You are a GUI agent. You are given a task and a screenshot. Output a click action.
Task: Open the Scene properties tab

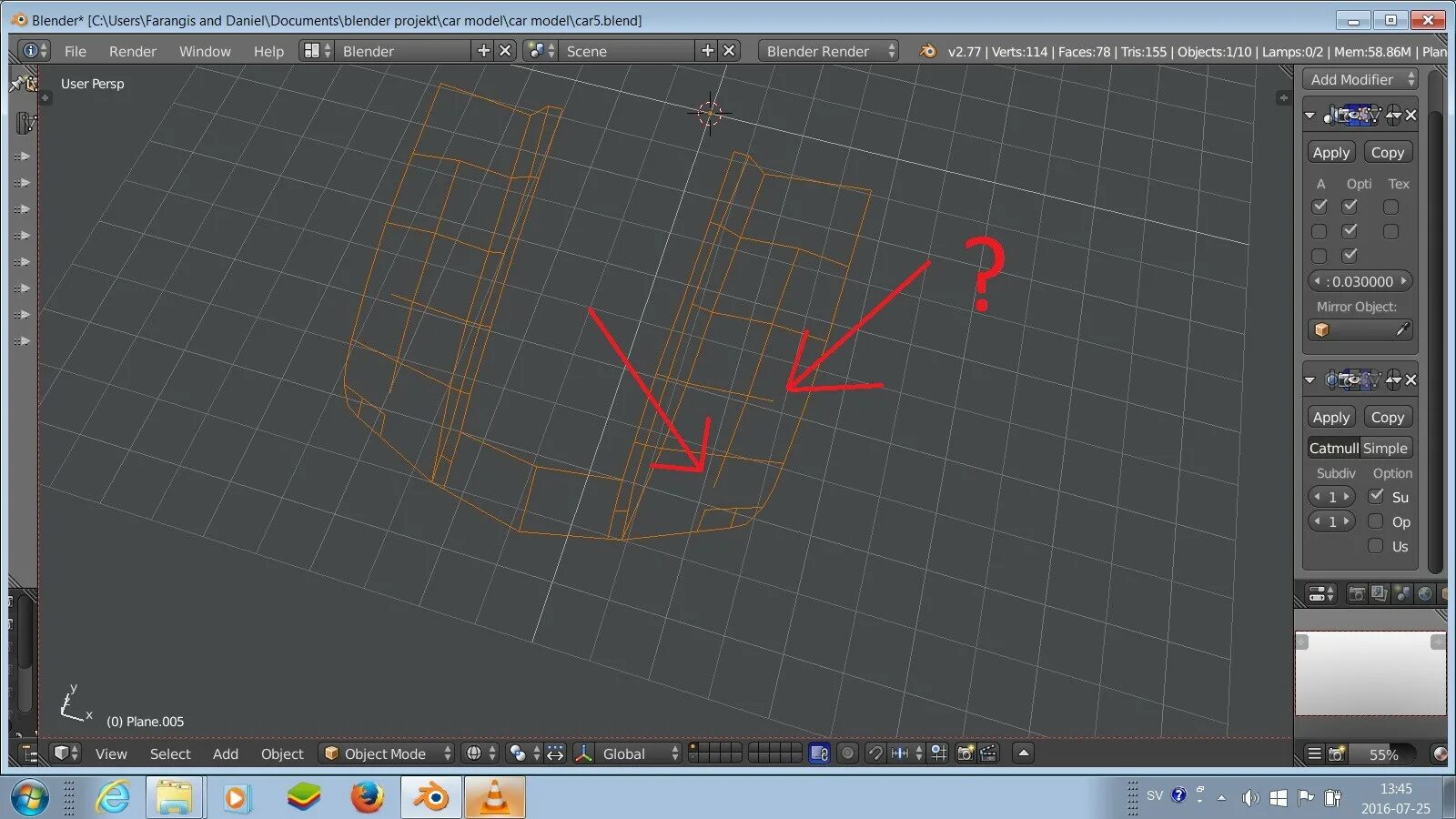[1402, 594]
